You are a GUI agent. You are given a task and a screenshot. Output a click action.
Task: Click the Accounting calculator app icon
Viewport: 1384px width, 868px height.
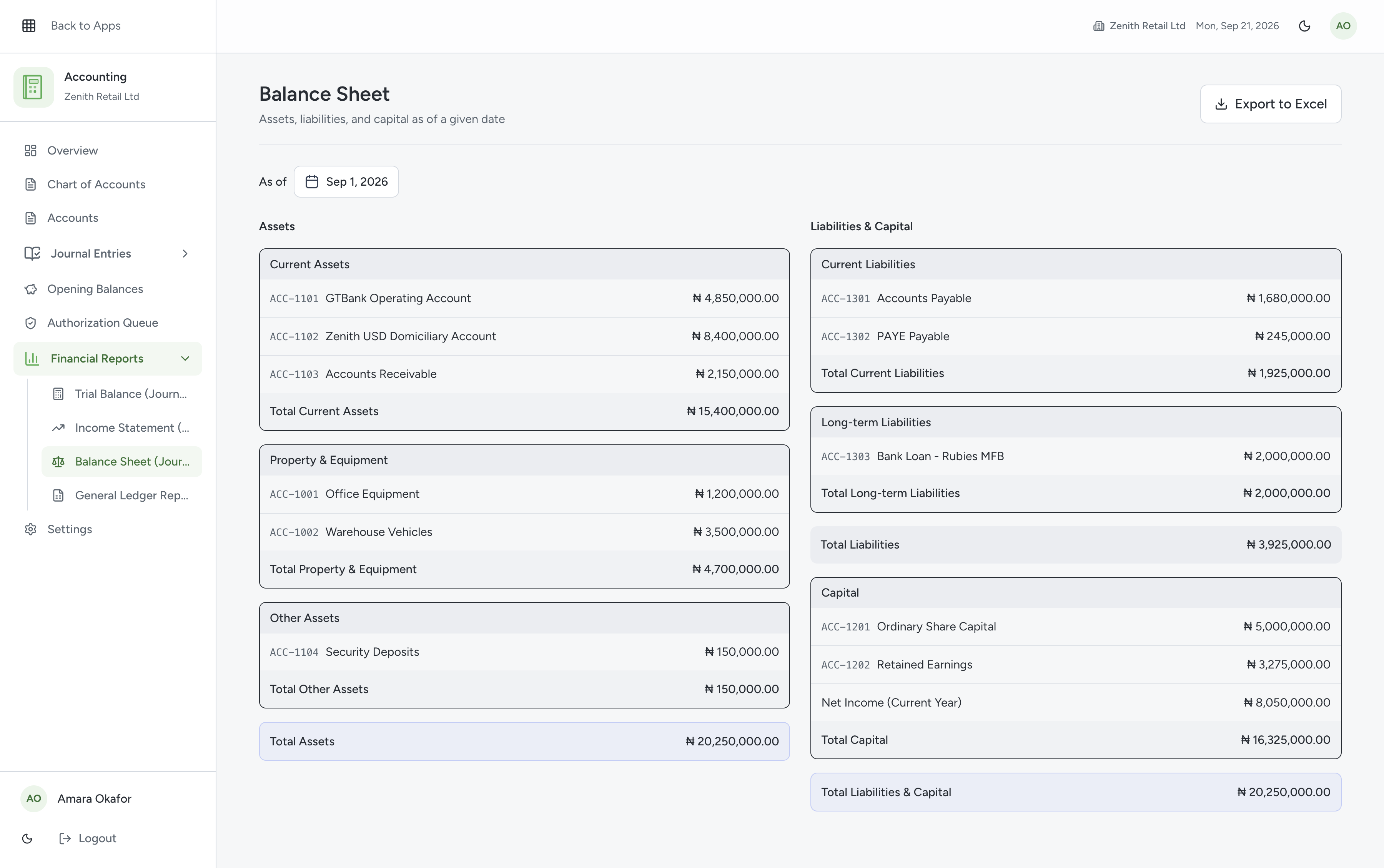coord(33,87)
